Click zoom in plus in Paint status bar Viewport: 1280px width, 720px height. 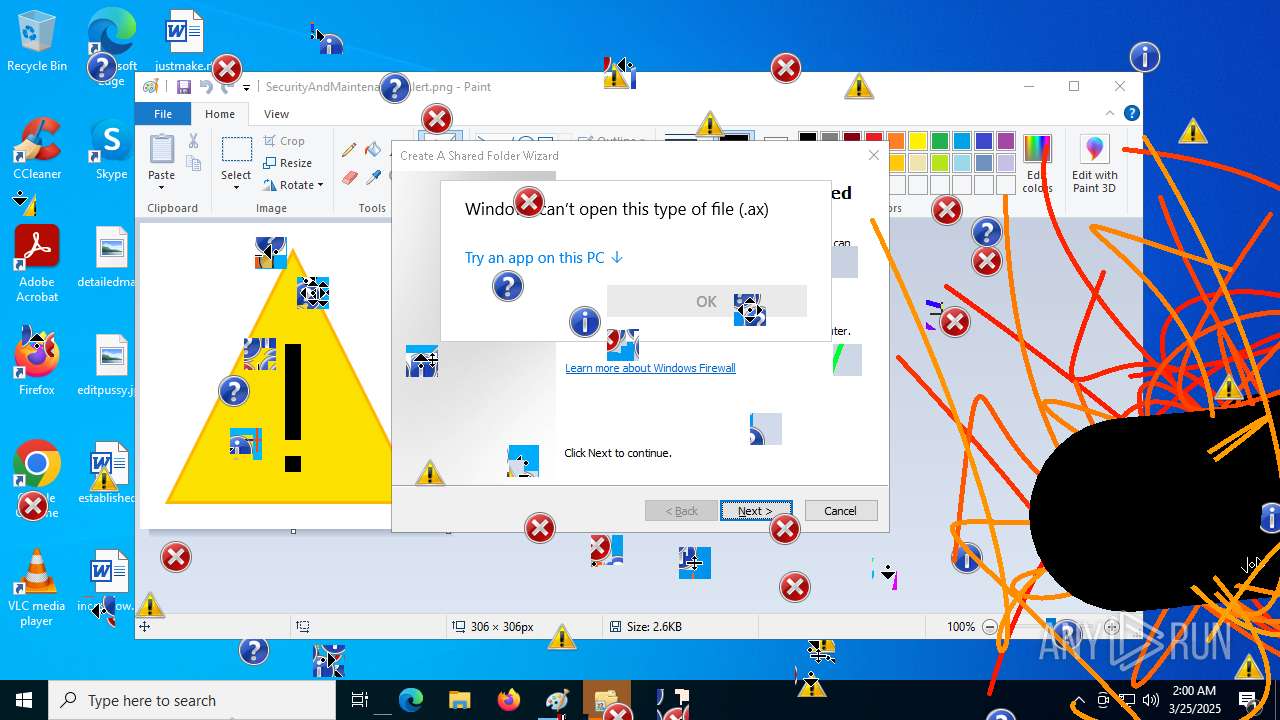1112,627
